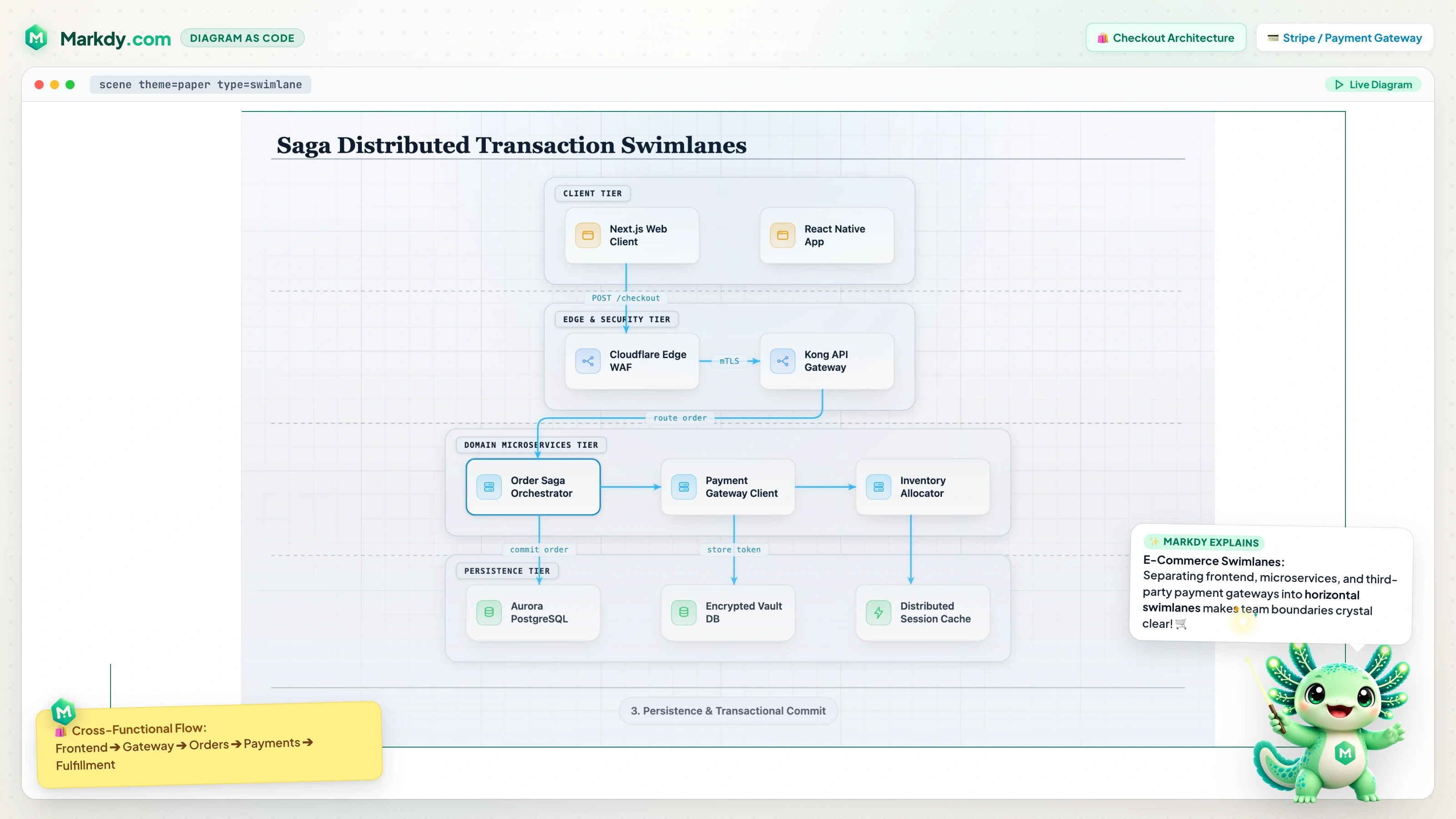The image size is (1456, 819).
Task: Select the Kong API Gateway node
Action: tap(827, 361)
